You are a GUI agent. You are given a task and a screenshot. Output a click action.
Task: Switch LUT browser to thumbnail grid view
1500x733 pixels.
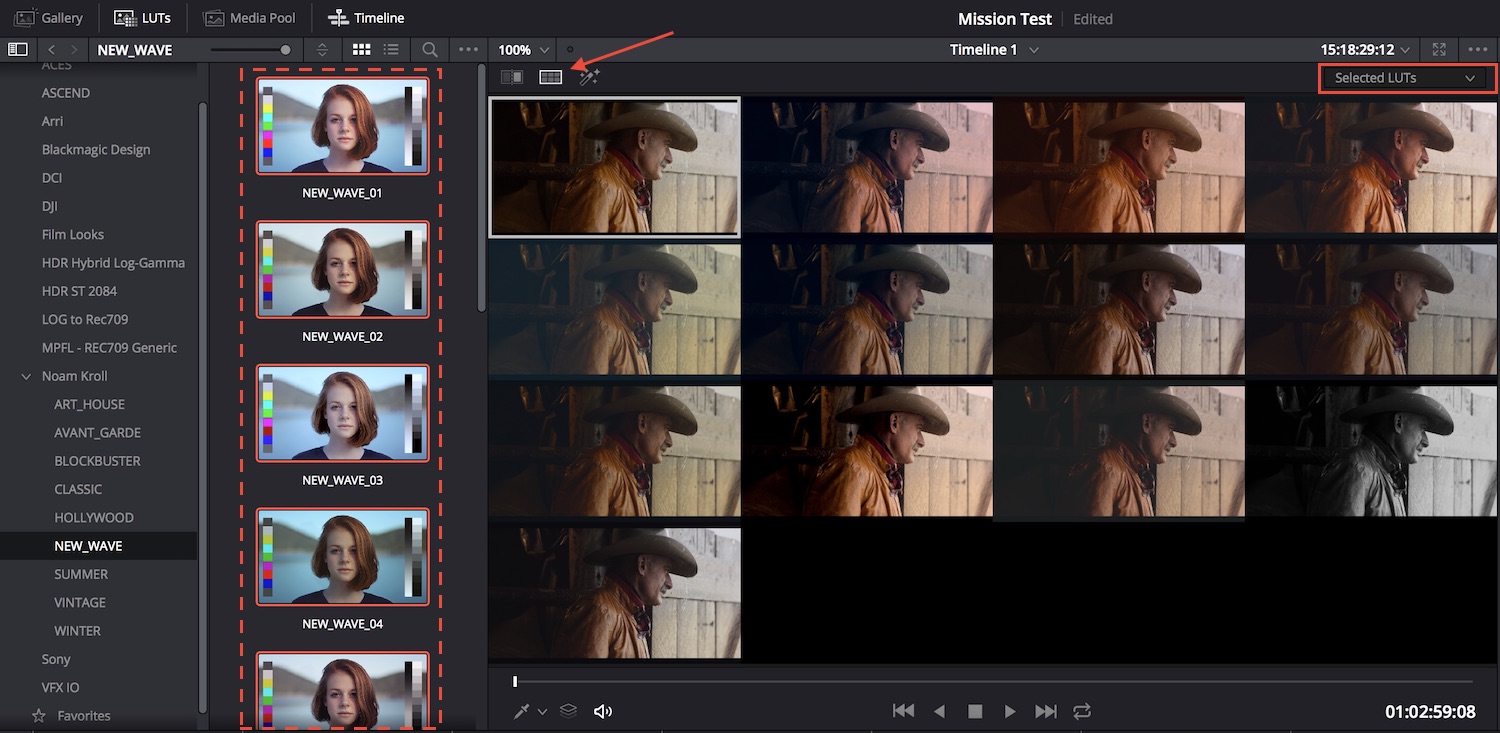pyautogui.click(x=362, y=49)
